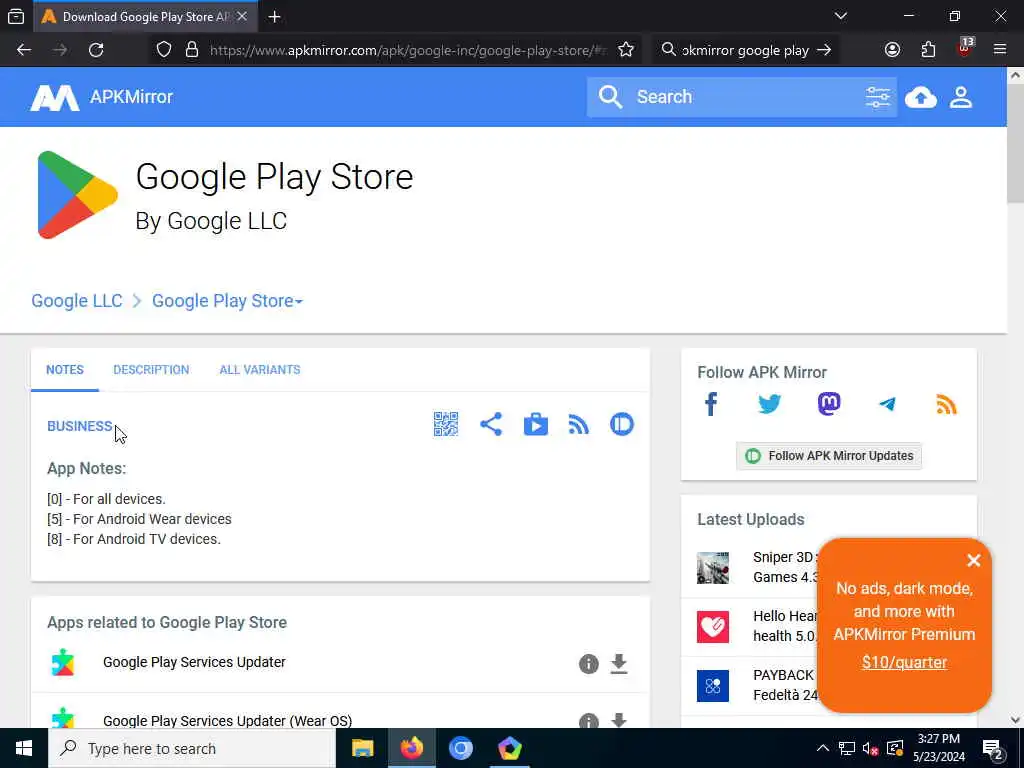The image size is (1024, 768).
Task: Follow APK Mirror on Twitter
Action: [769, 404]
